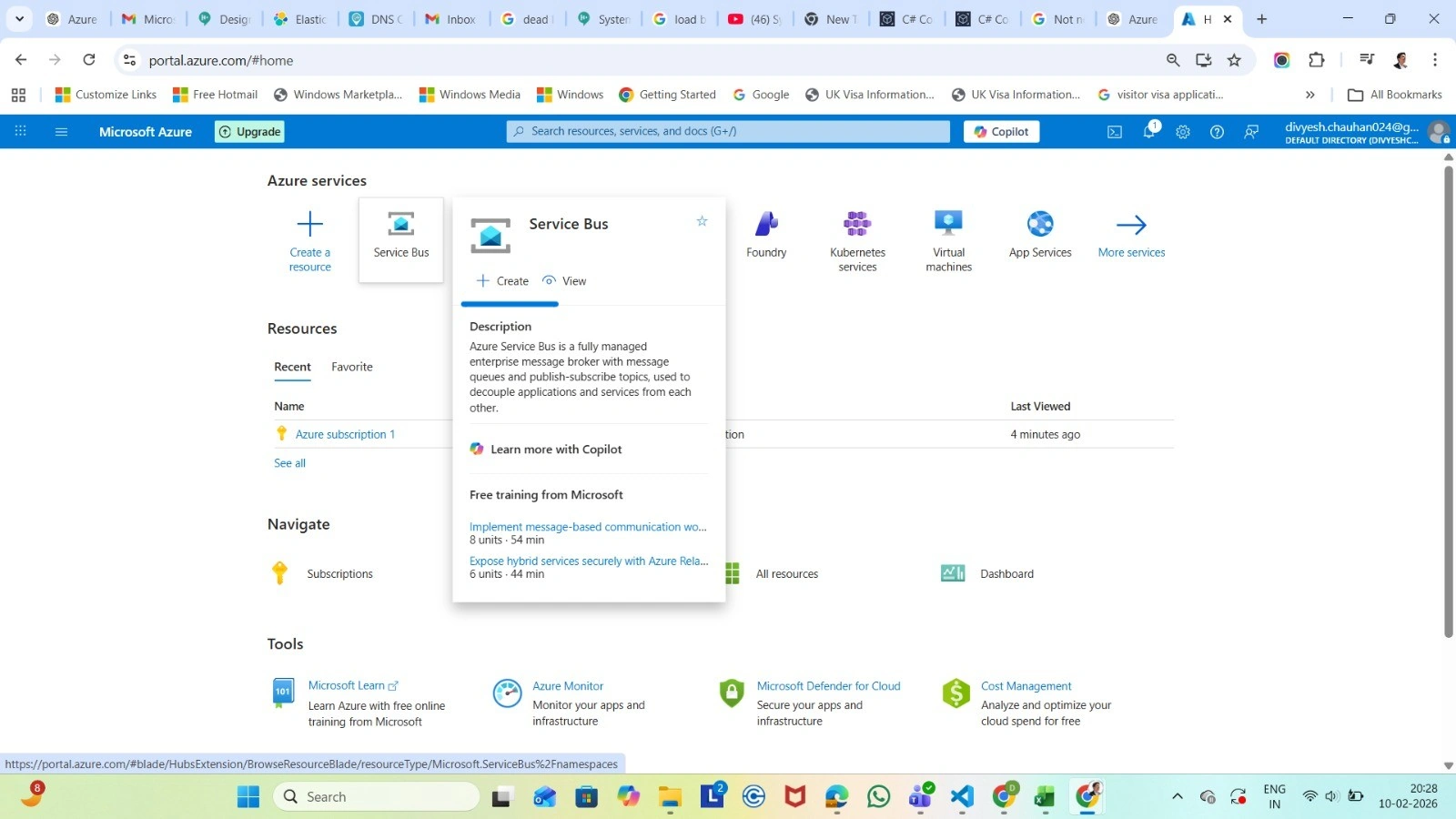Screen dimensions: 1456x819
Task: Click the '4 minutes ago' Last Viewed cell
Action: [1045, 435]
